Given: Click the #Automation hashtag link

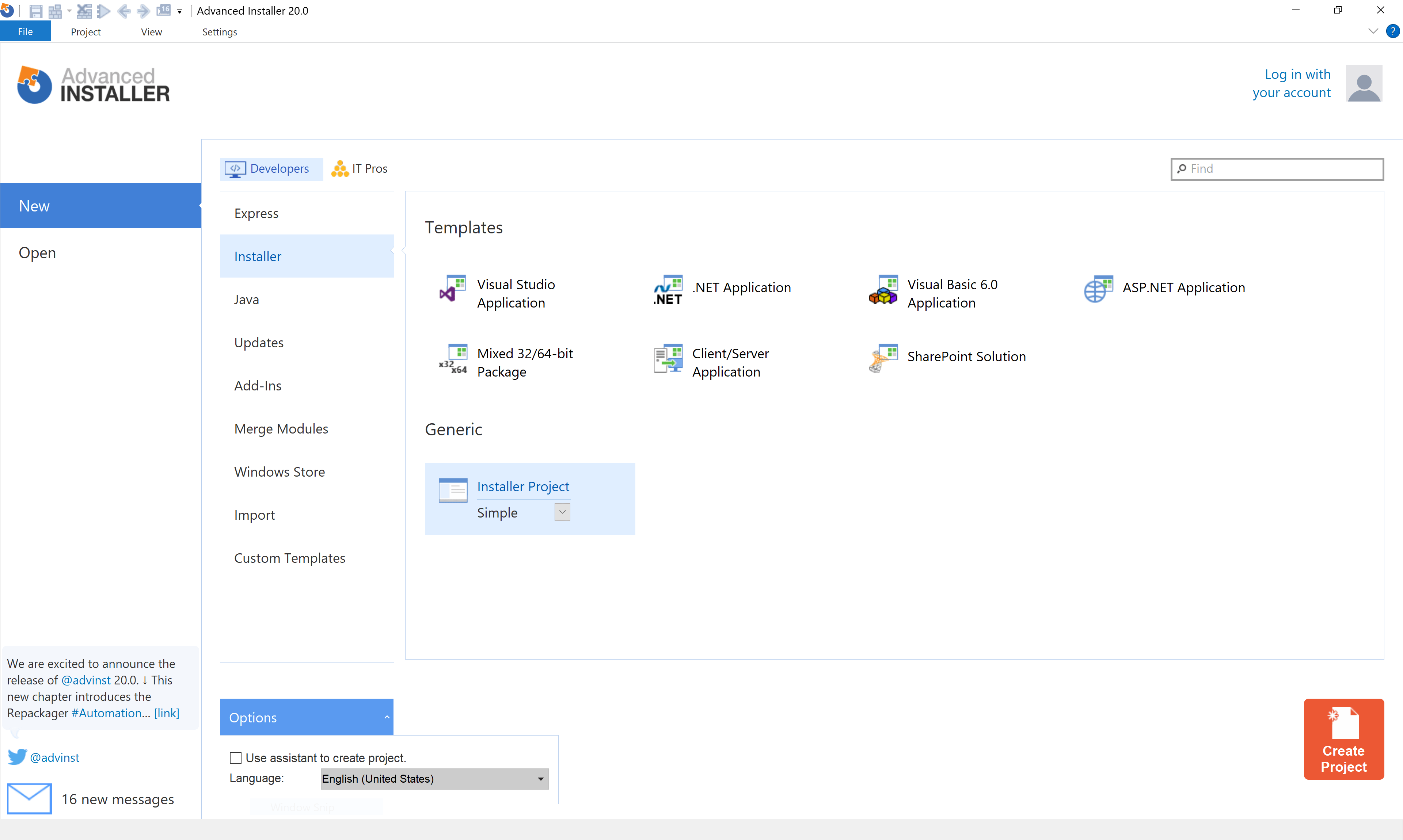Looking at the screenshot, I should 106,713.
